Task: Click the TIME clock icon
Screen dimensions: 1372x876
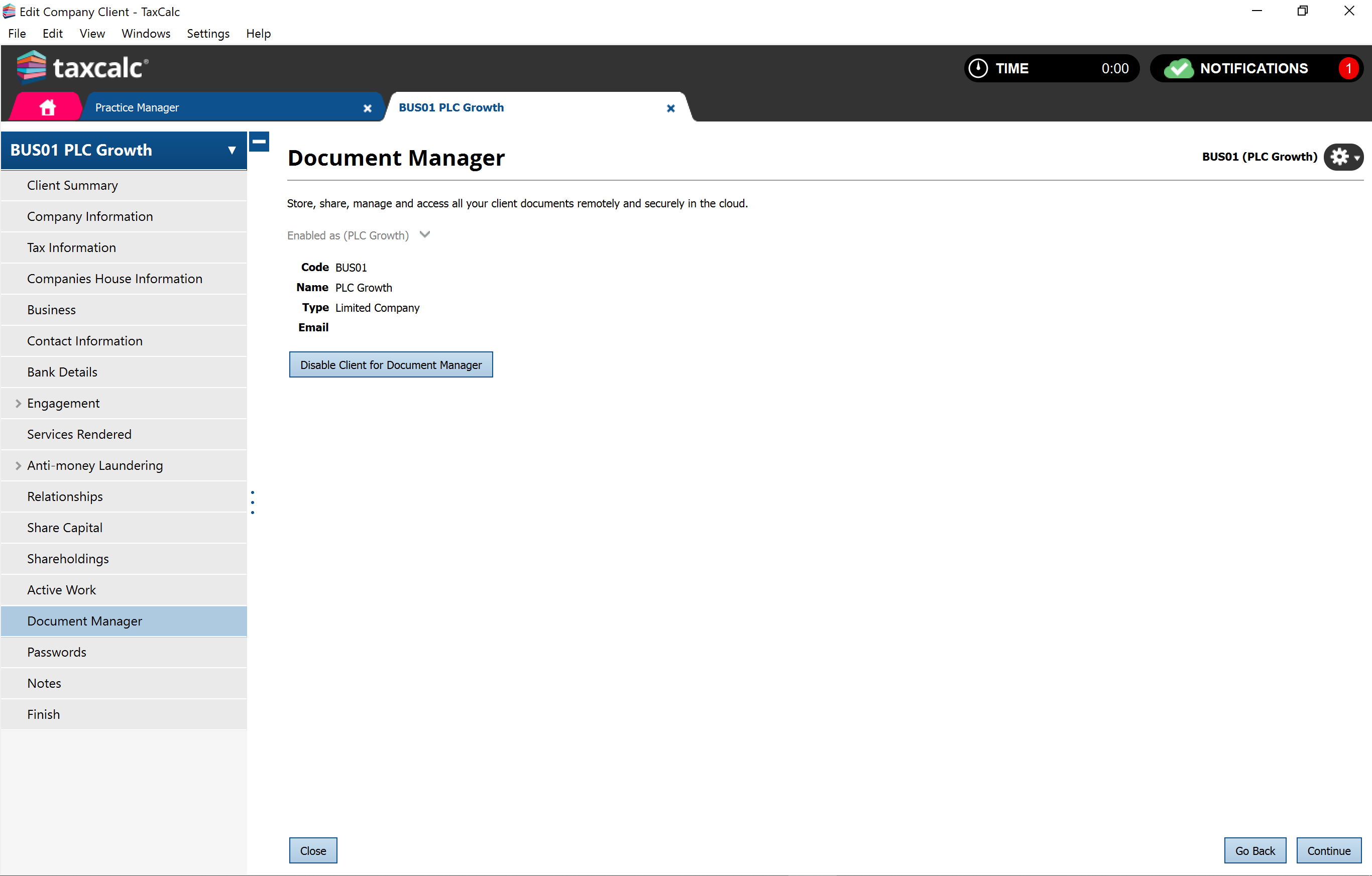Action: tap(978, 68)
